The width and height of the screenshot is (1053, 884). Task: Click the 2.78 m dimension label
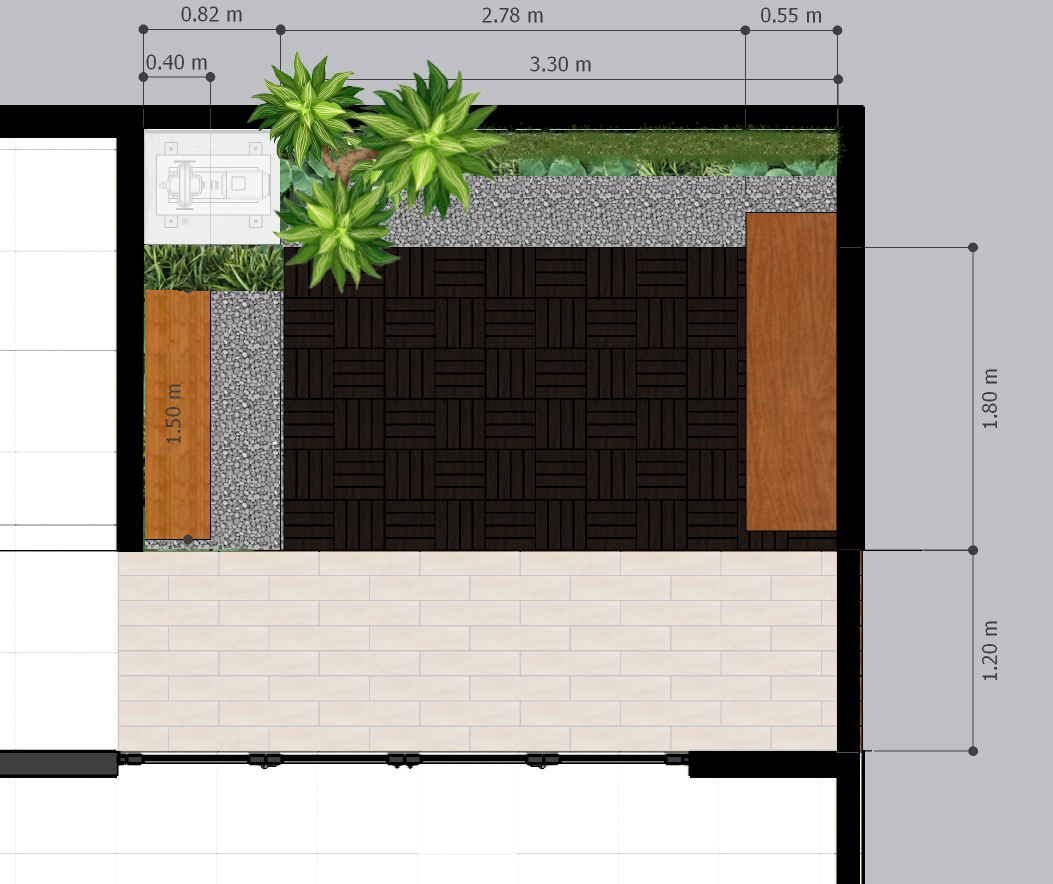[x=512, y=15]
